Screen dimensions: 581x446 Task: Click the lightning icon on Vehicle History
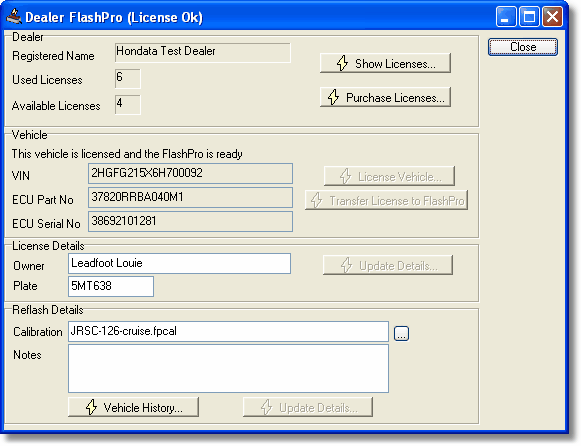coord(91,407)
